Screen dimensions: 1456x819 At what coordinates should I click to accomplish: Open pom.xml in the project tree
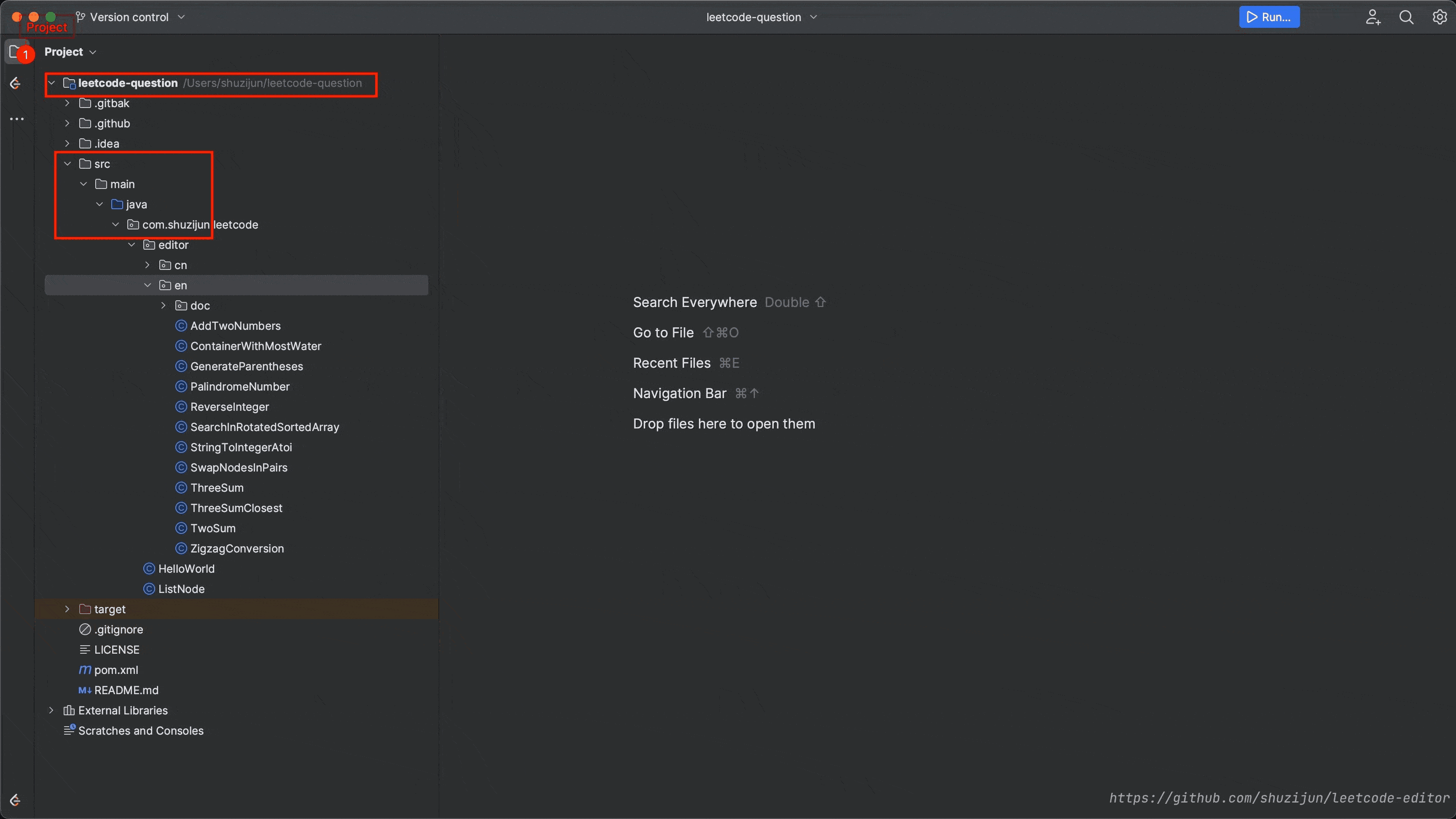(116, 670)
